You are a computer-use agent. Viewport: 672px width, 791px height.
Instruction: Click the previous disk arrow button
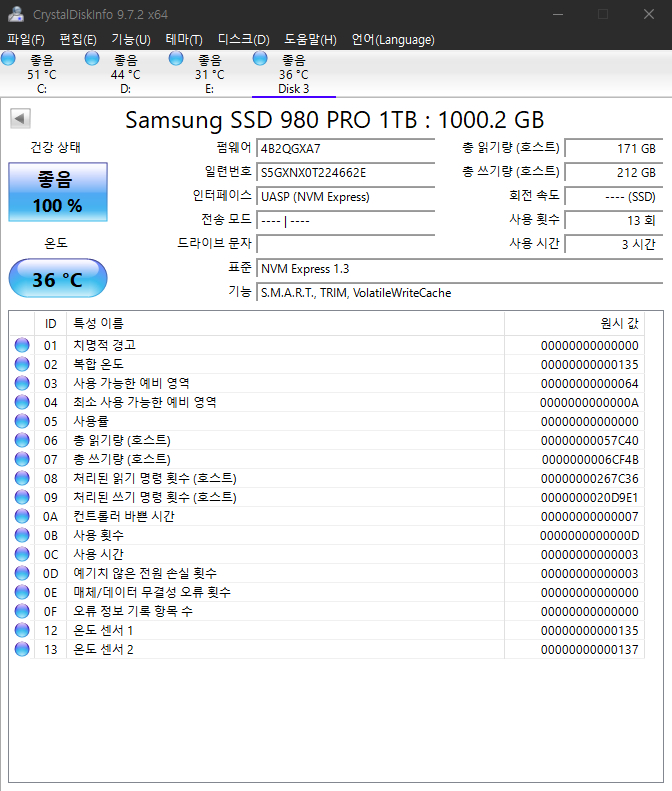click(20, 119)
